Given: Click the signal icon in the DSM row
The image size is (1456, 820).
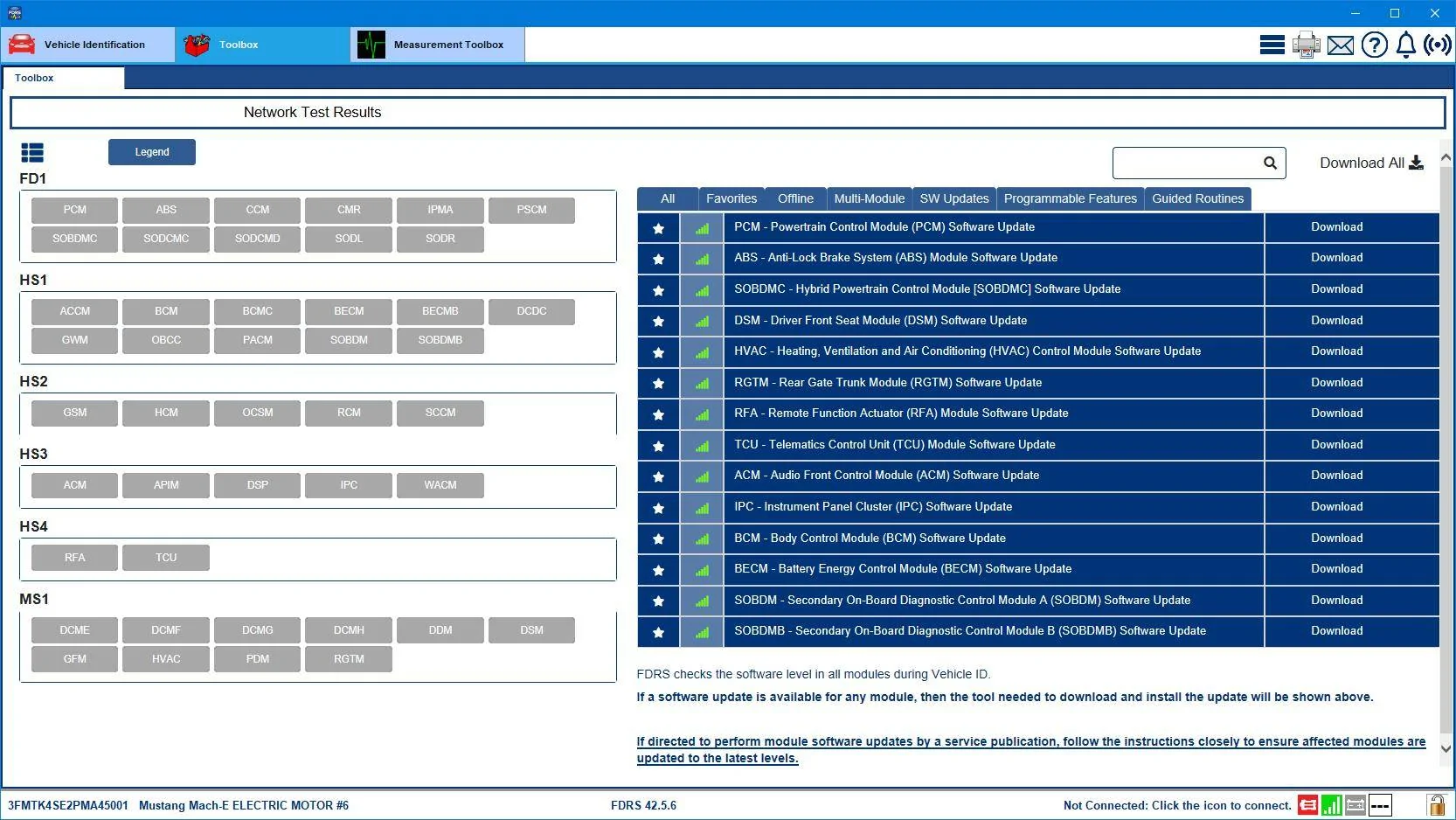Looking at the screenshot, I should (702, 321).
